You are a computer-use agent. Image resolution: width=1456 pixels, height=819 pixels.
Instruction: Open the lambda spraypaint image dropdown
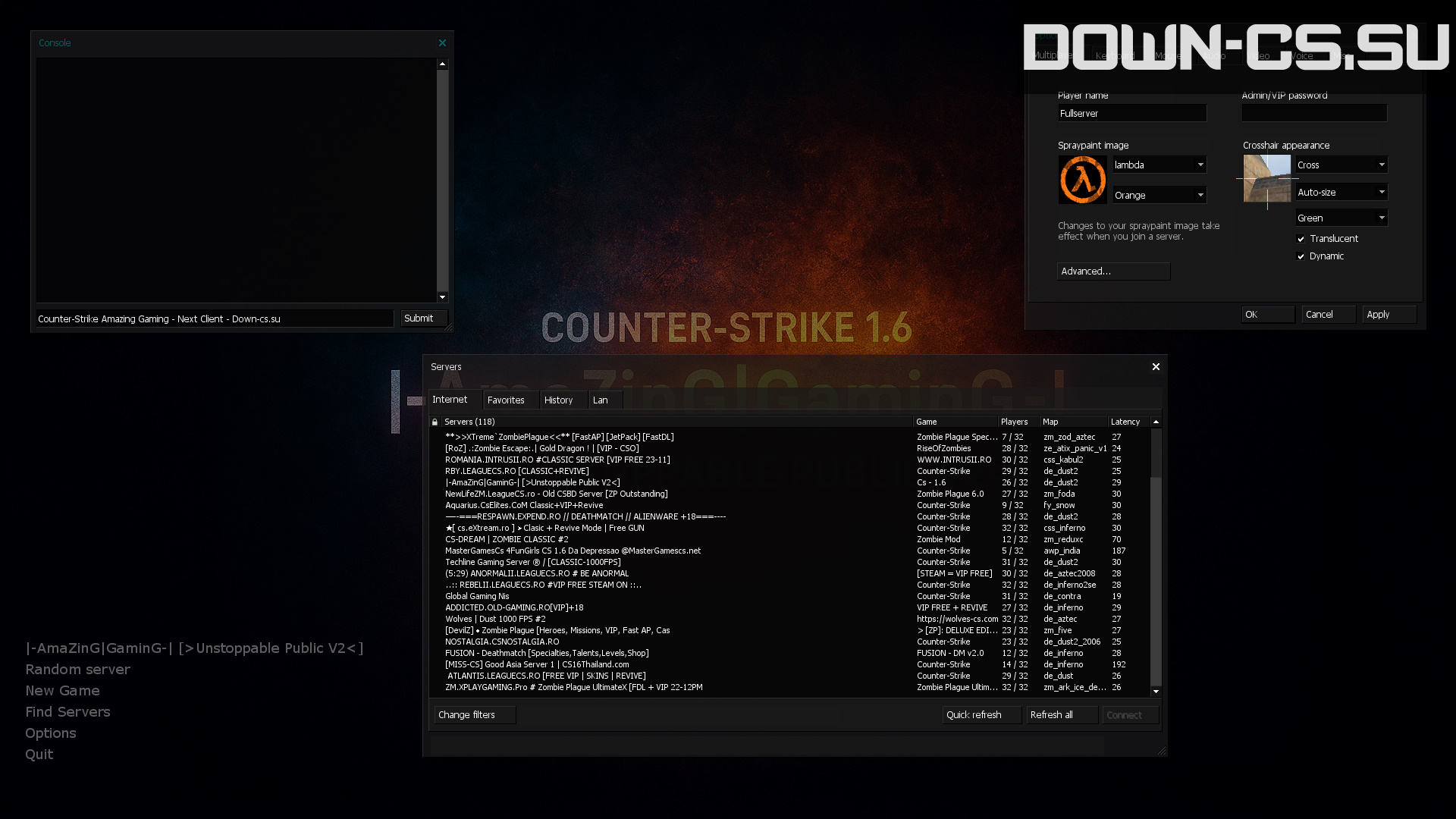coord(1159,165)
